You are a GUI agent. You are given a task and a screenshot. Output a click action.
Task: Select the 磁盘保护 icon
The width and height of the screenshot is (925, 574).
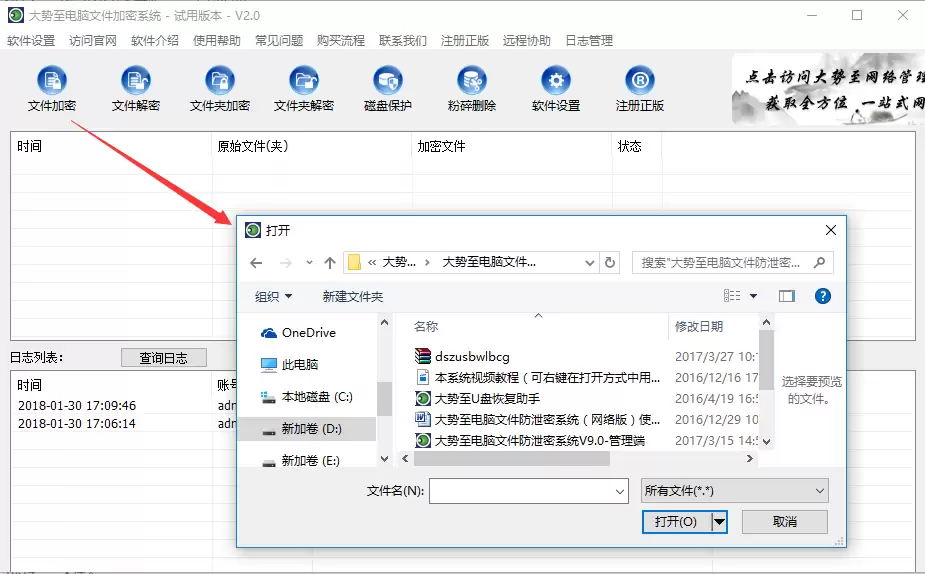[x=388, y=81]
